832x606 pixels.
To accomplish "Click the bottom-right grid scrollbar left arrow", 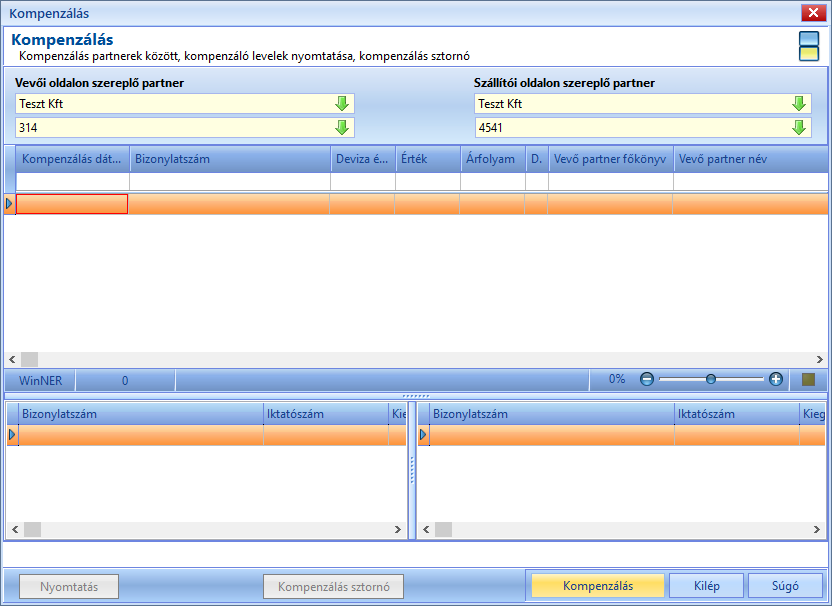I will pyautogui.click(x=426, y=529).
